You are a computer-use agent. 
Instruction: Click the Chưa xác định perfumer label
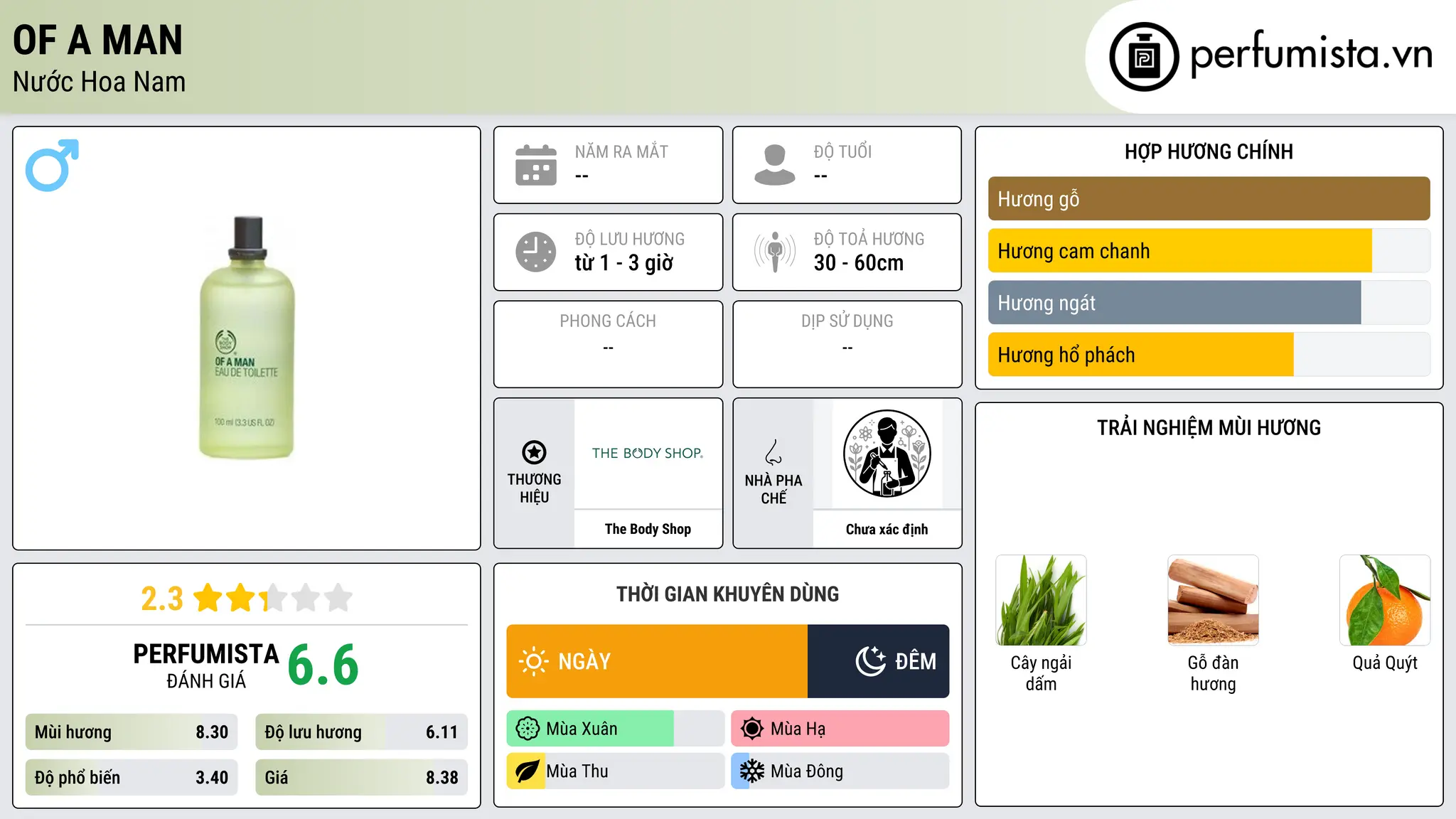click(887, 529)
